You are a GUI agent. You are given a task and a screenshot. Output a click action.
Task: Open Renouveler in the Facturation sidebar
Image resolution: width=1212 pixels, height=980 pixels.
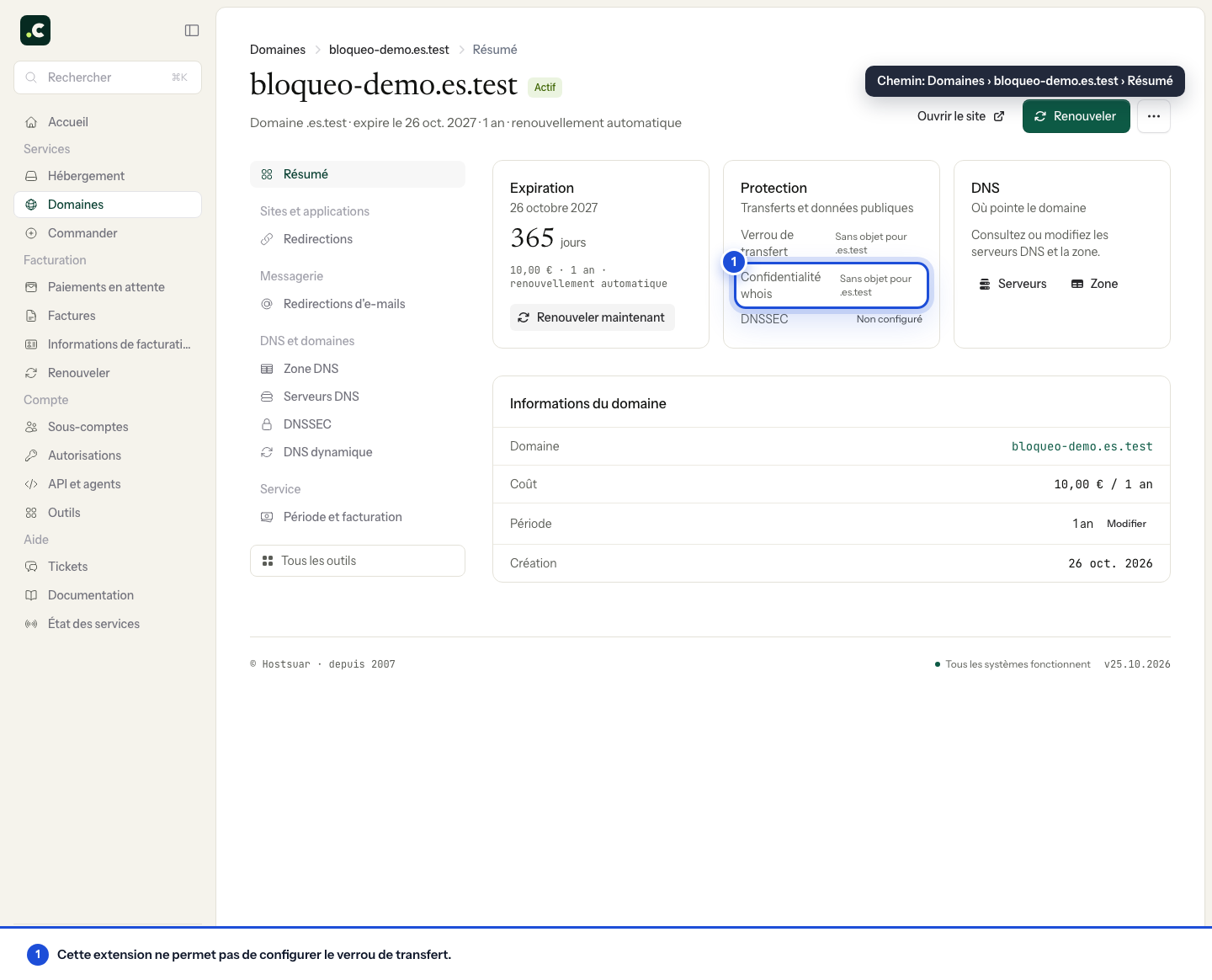[108, 373]
